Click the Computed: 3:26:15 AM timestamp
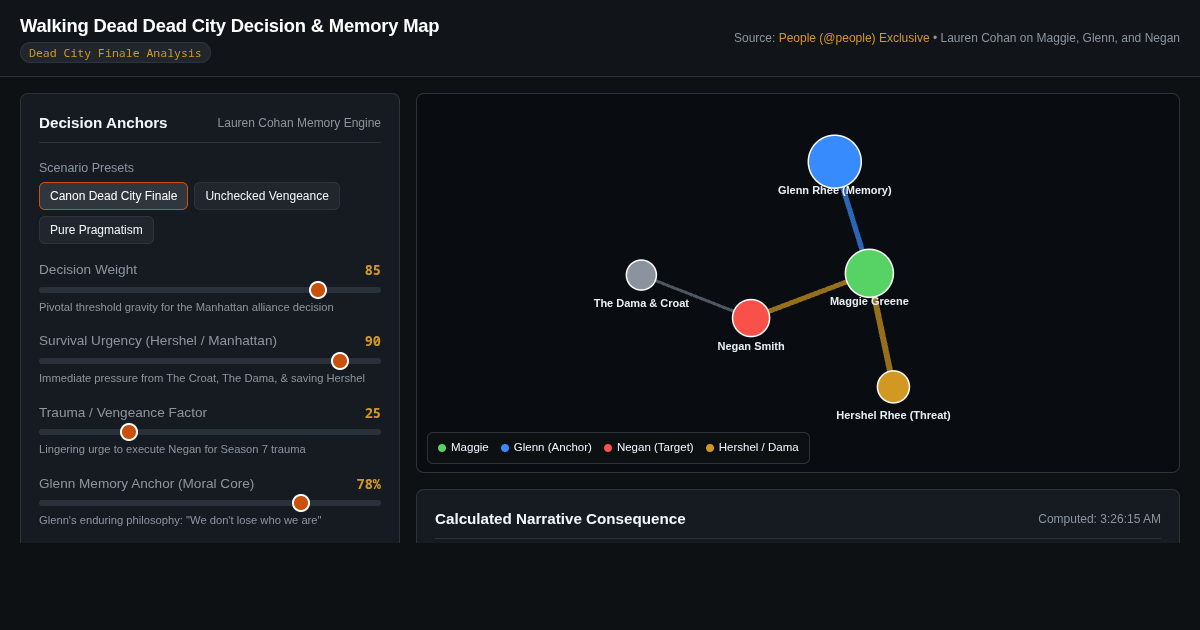 pyautogui.click(x=1099, y=519)
